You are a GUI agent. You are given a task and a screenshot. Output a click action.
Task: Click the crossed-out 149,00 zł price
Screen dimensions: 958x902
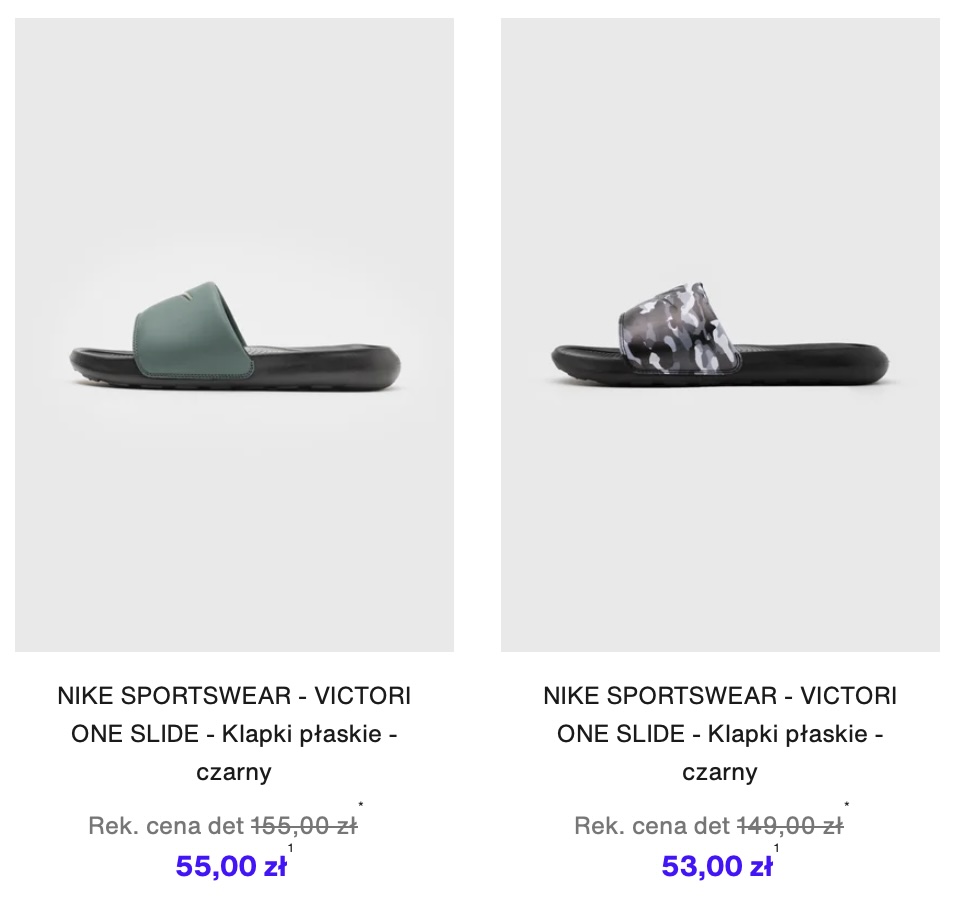coord(790,826)
